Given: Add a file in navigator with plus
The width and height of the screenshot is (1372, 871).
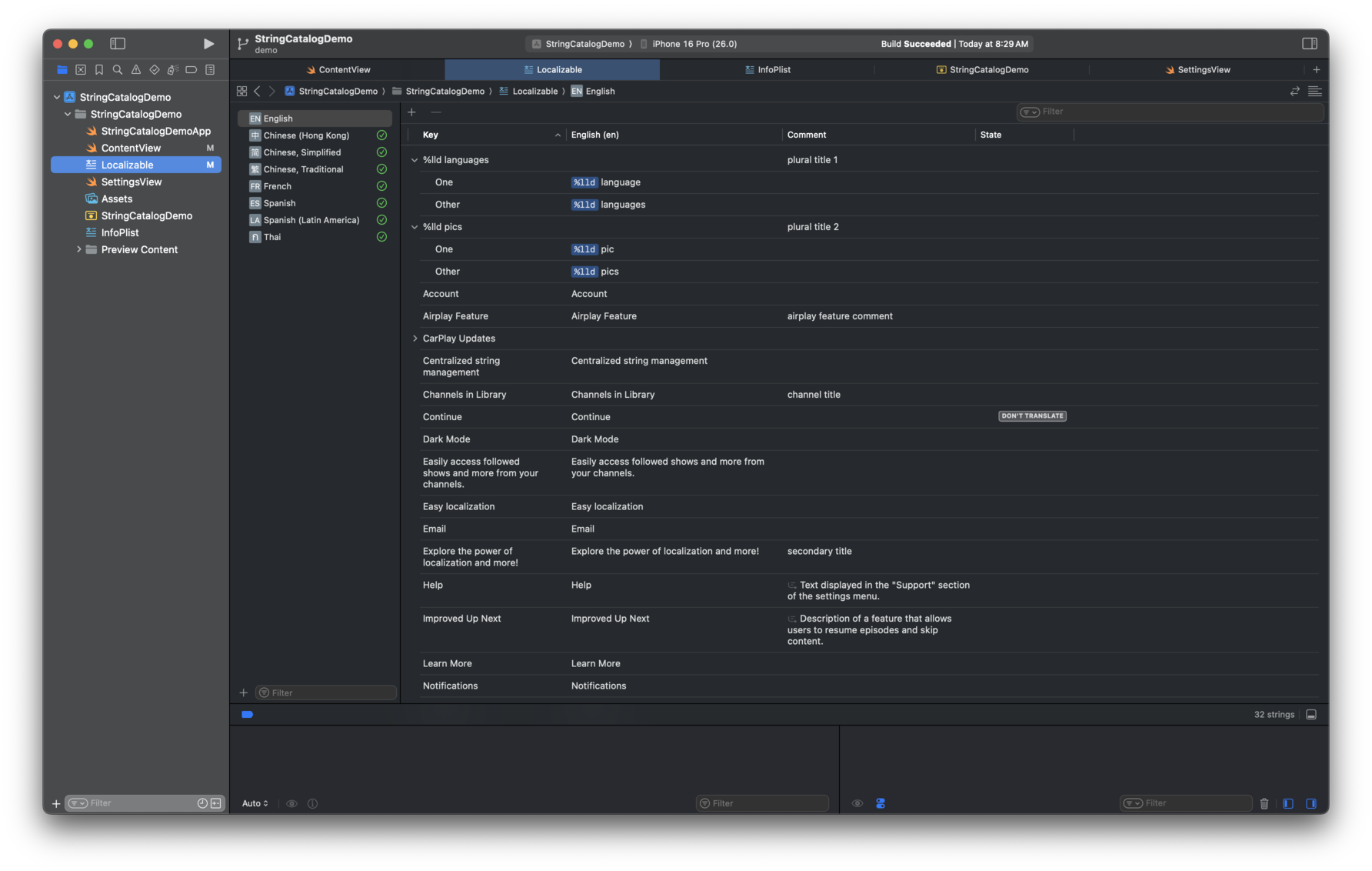Looking at the screenshot, I should point(56,804).
